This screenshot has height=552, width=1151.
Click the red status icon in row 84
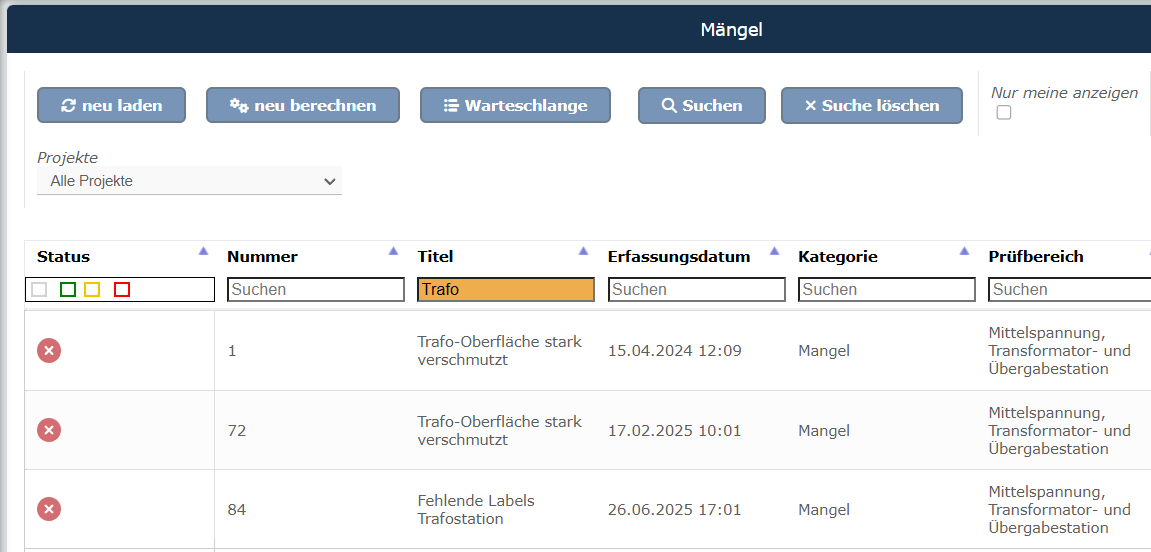pos(49,509)
